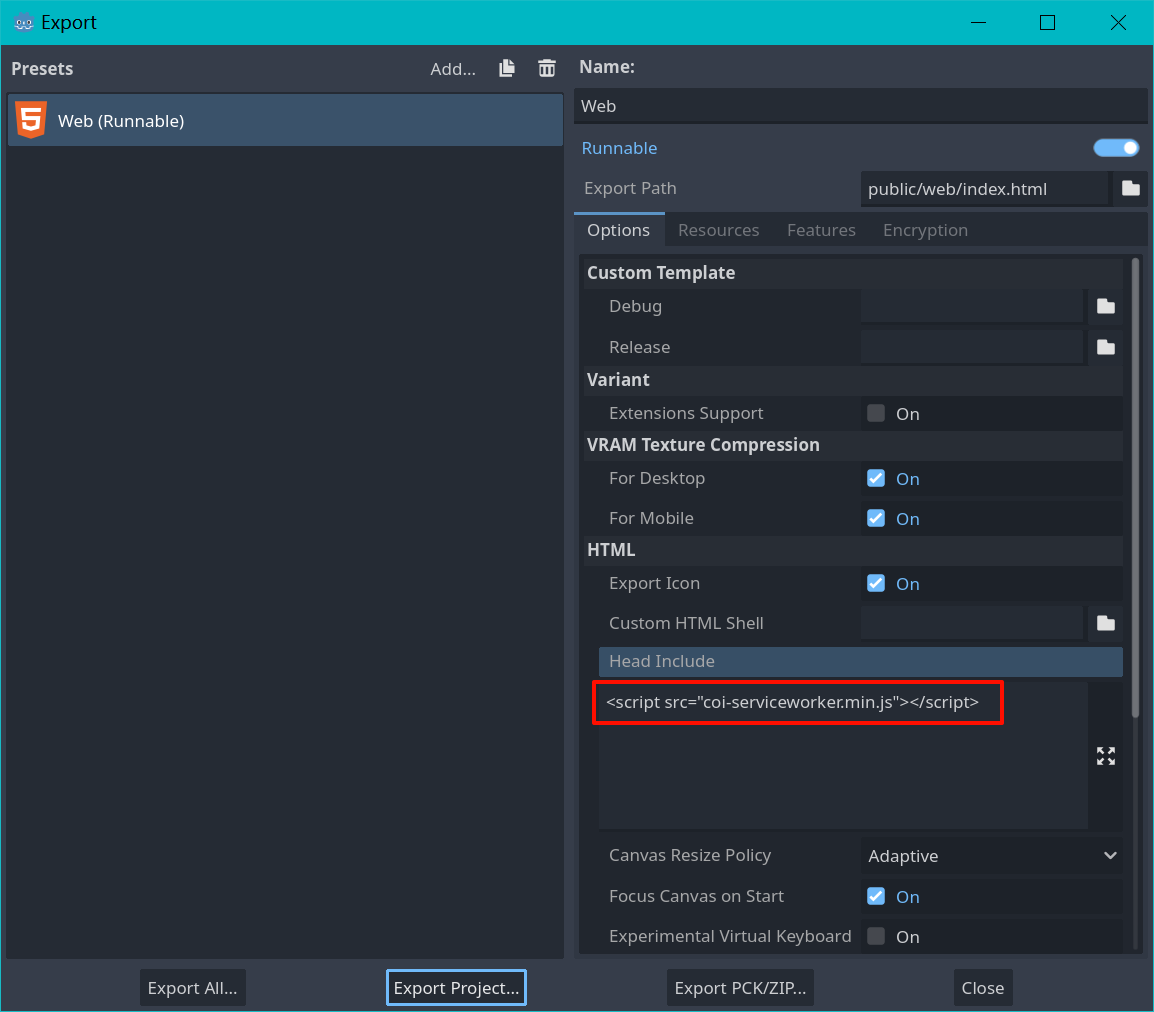This screenshot has height=1012, width=1154.
Task: Click the delete preset trash icon
Action: tap(546, 68)
